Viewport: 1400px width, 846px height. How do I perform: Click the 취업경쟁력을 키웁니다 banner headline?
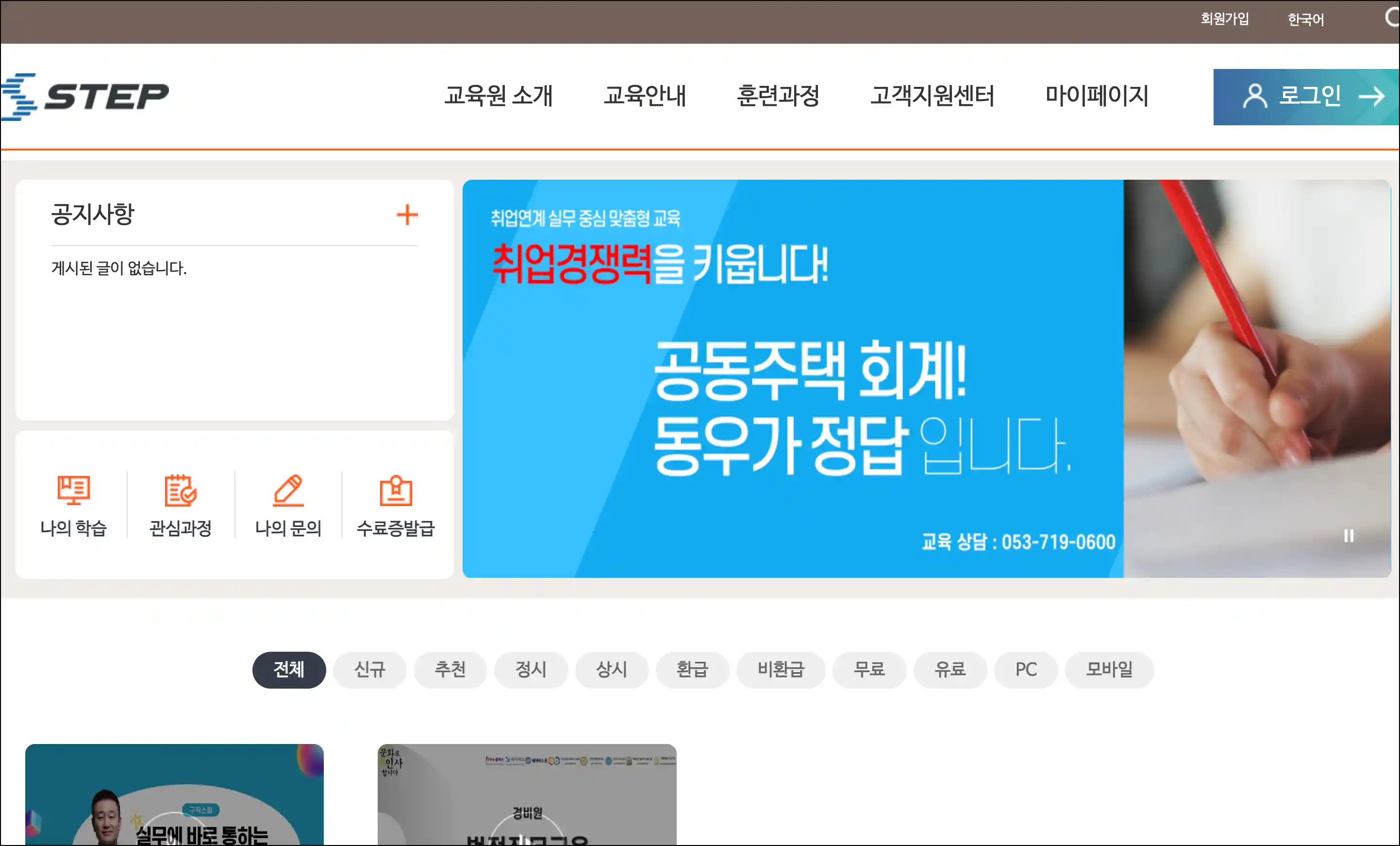point(660,264)
